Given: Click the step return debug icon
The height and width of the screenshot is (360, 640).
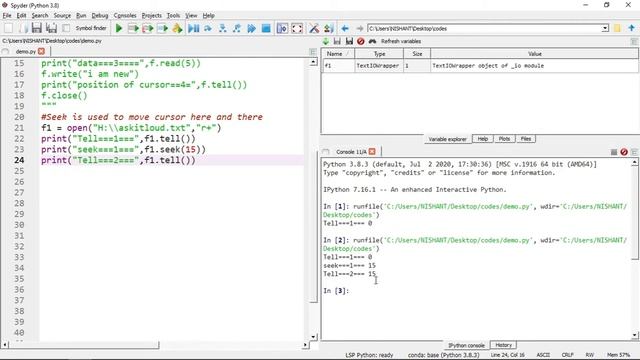Looking at the screenshot, I should pos(237,28).
